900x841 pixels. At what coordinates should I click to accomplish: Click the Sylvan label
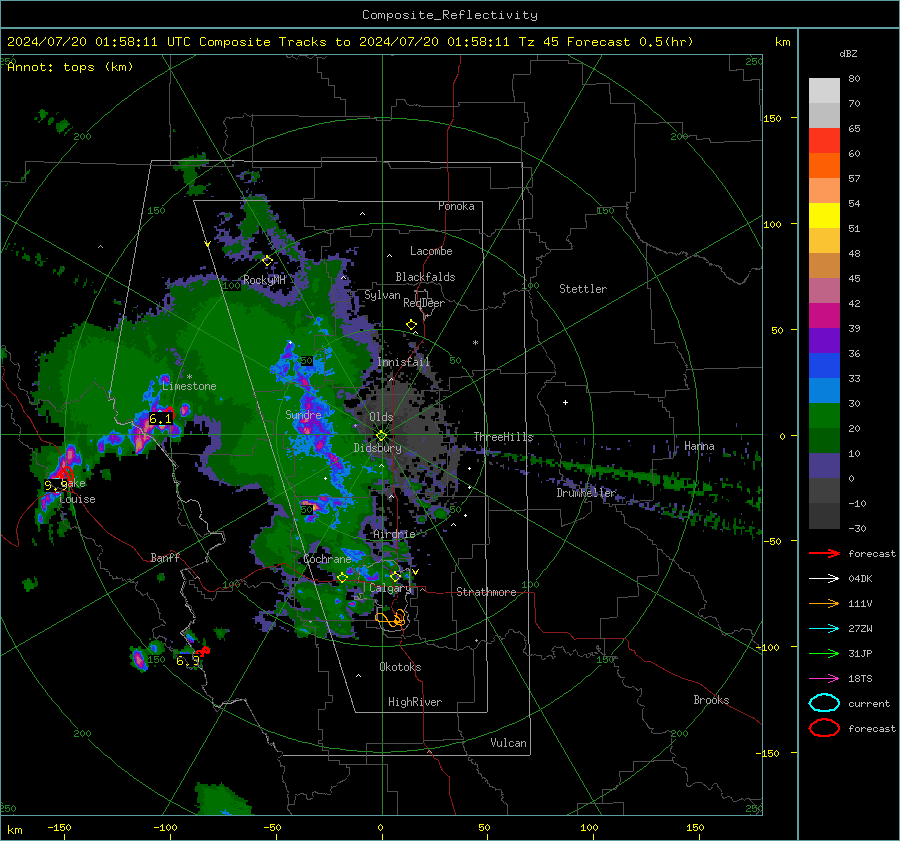[382, 295]
